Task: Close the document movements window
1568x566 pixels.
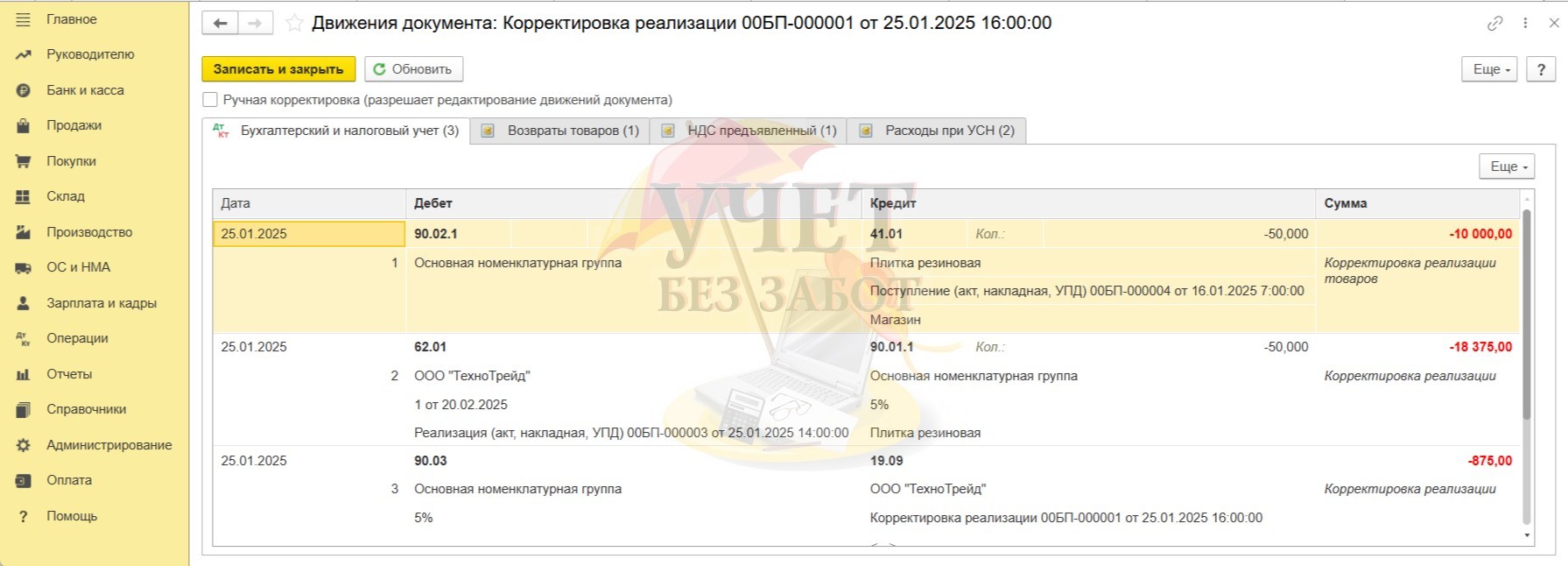Action: [x=1554, y=24]
